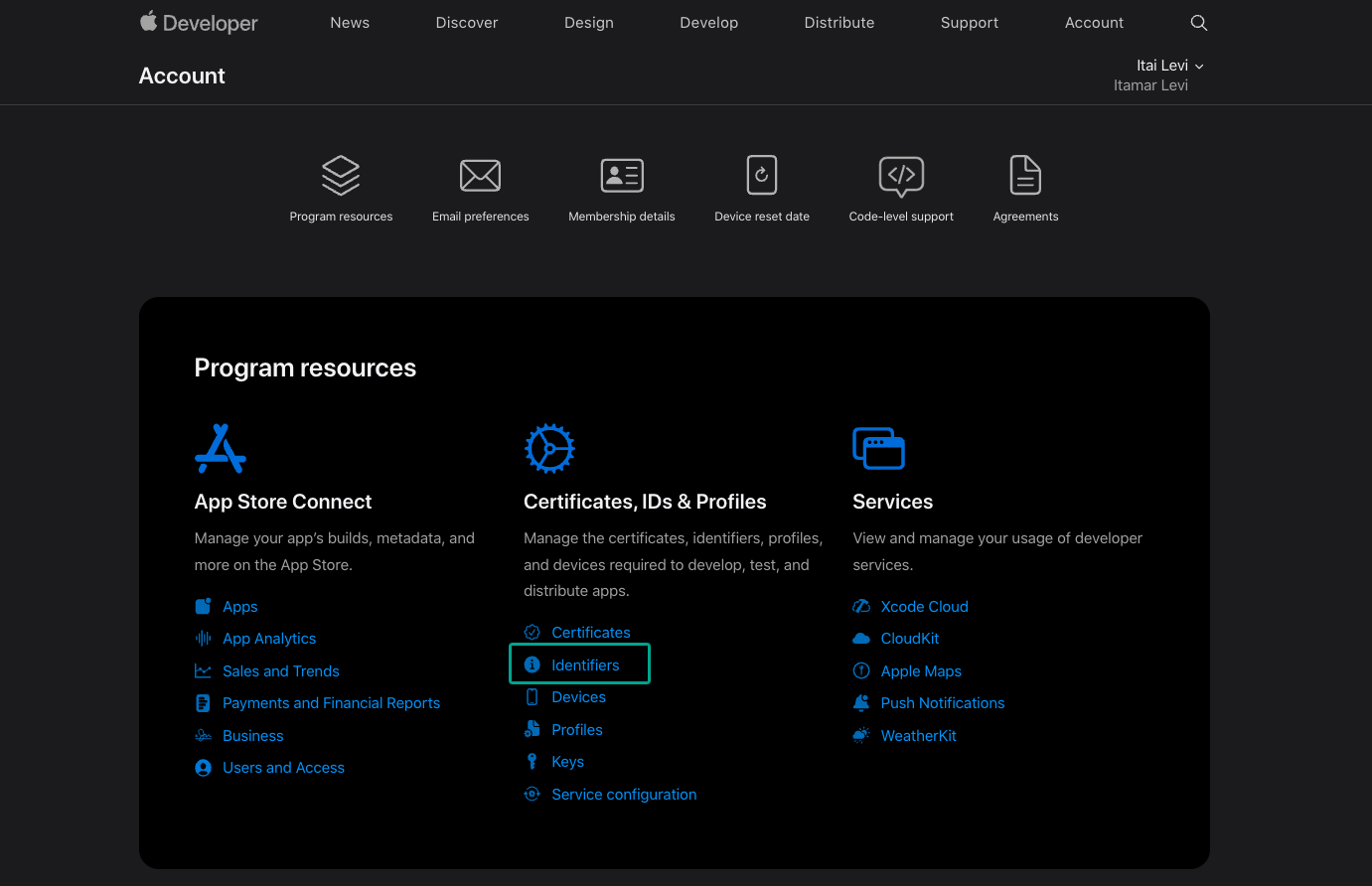Click the Program resources heading
This screenshot has width=1372, height=886.
click(305, 369)
